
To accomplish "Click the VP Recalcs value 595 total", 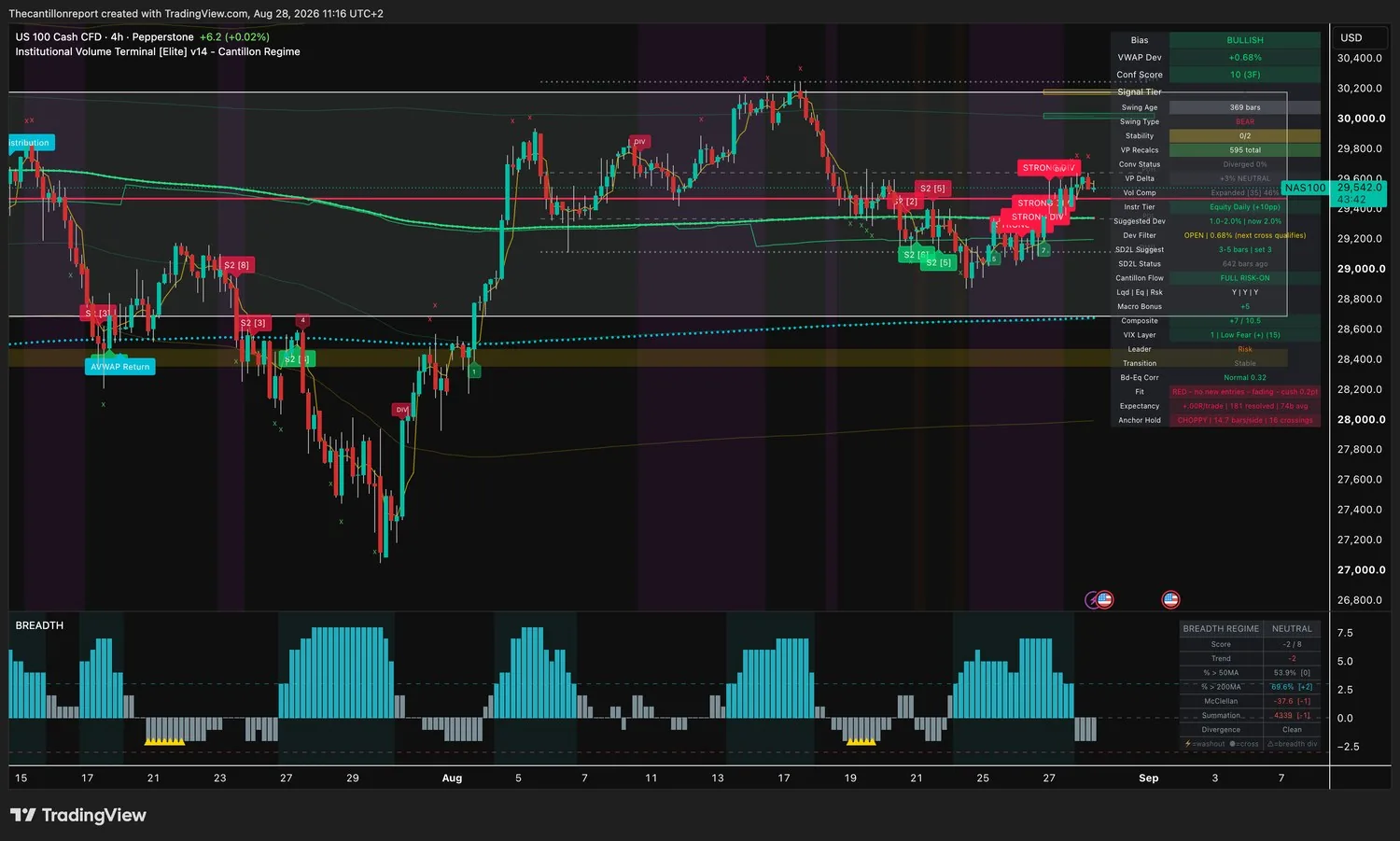I will (1245, 150).
